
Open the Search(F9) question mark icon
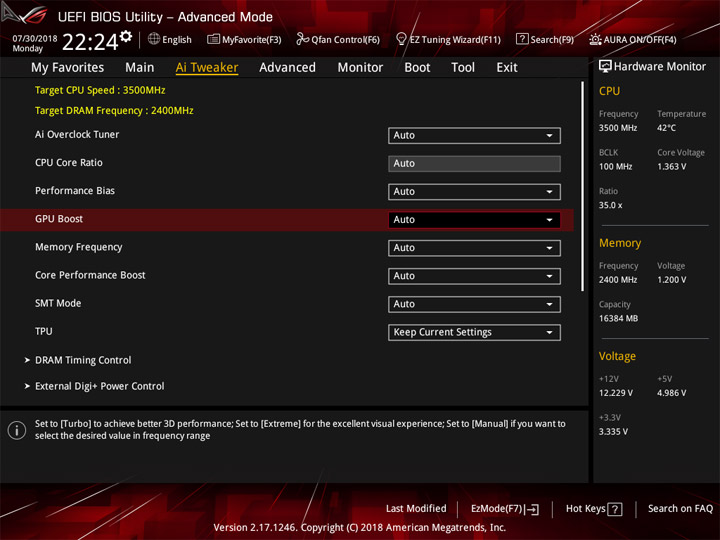pyautogui.click(x=522, y=39)
